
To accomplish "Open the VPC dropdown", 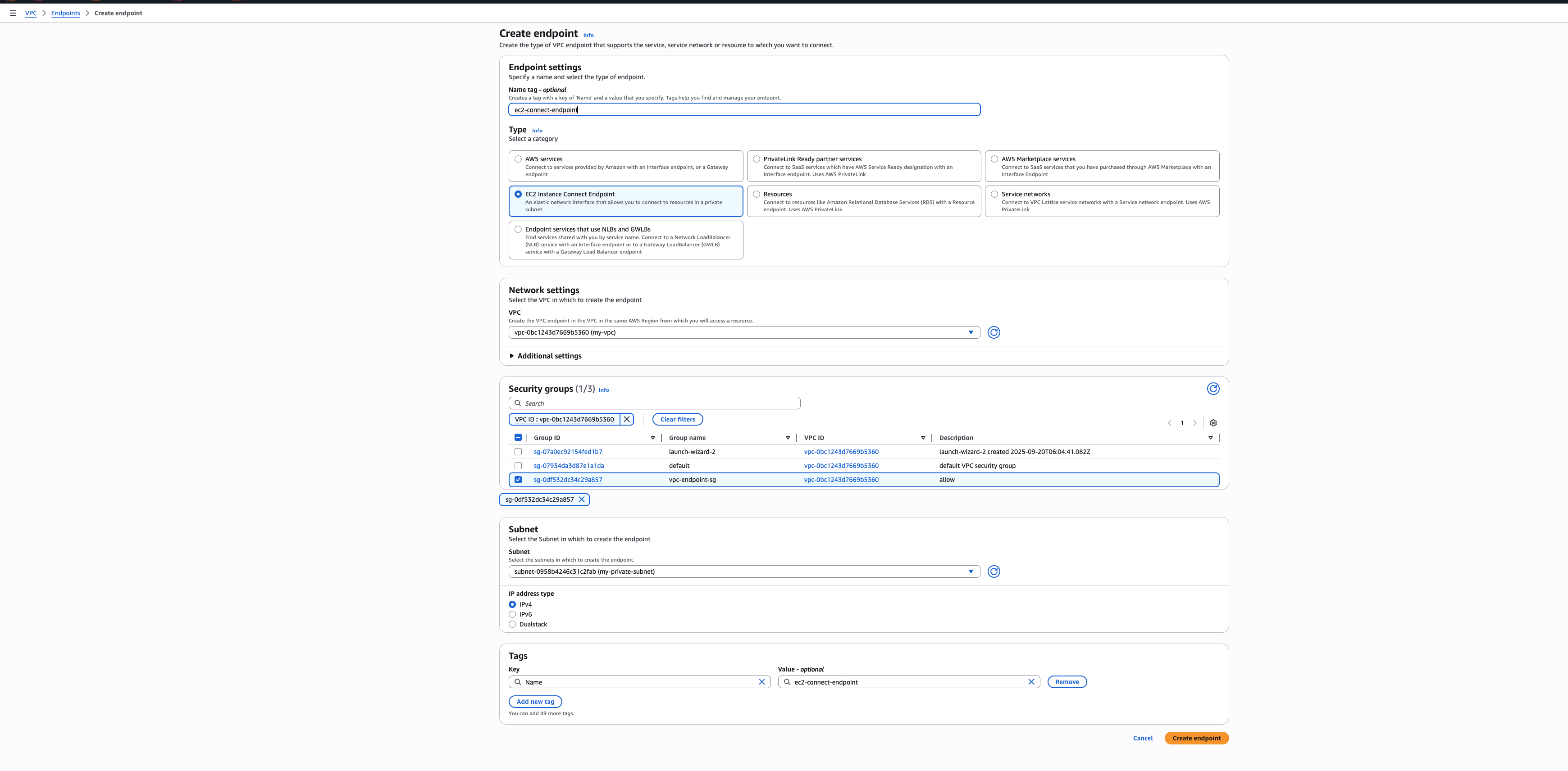I will point(744,332).
